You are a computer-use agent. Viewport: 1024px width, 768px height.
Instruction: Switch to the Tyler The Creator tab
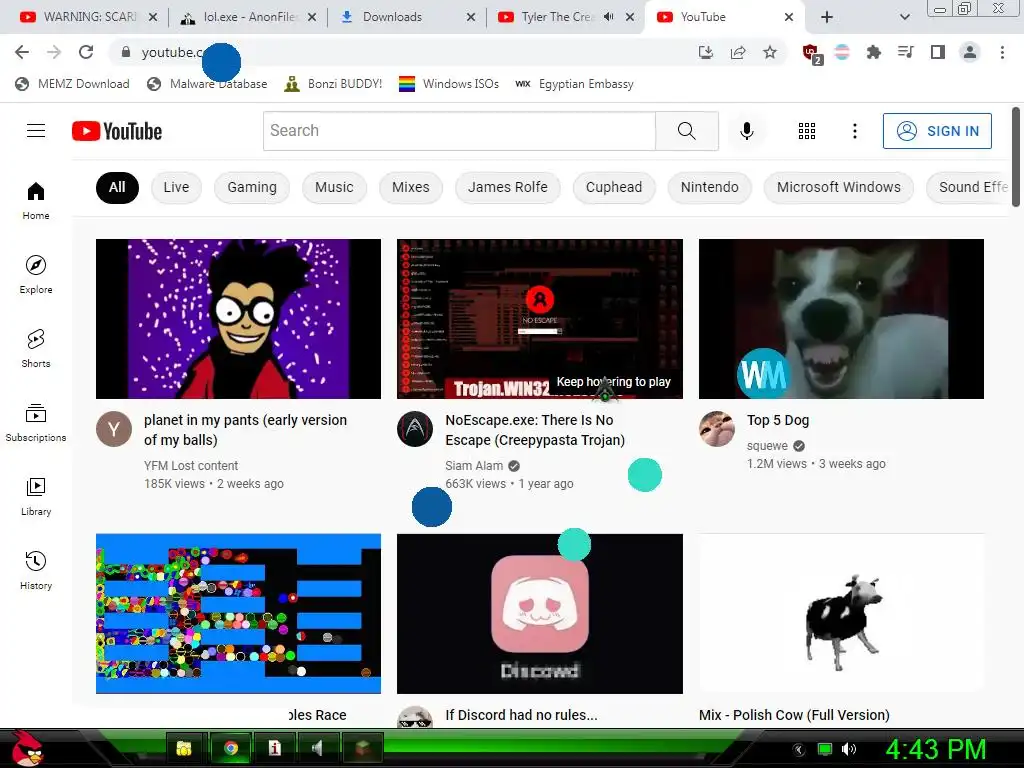point(556,17)
